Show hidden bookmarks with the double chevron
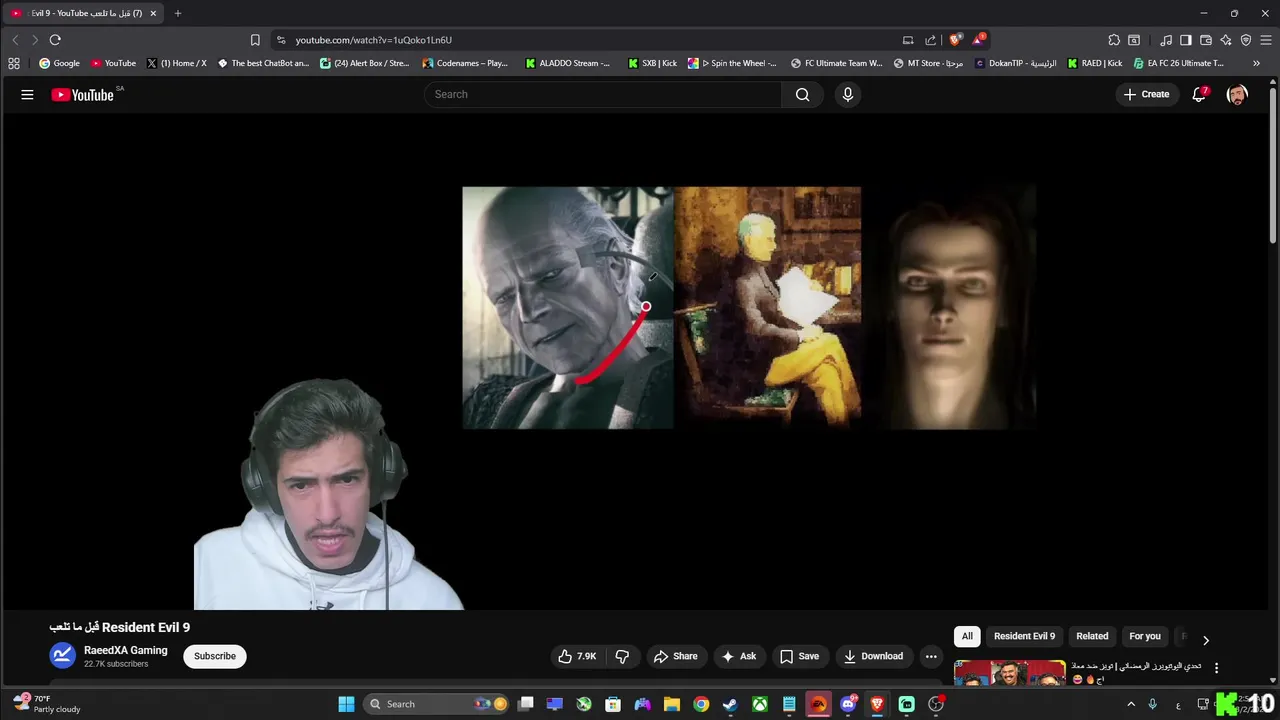1280x720 pixels. (1256, 63)
